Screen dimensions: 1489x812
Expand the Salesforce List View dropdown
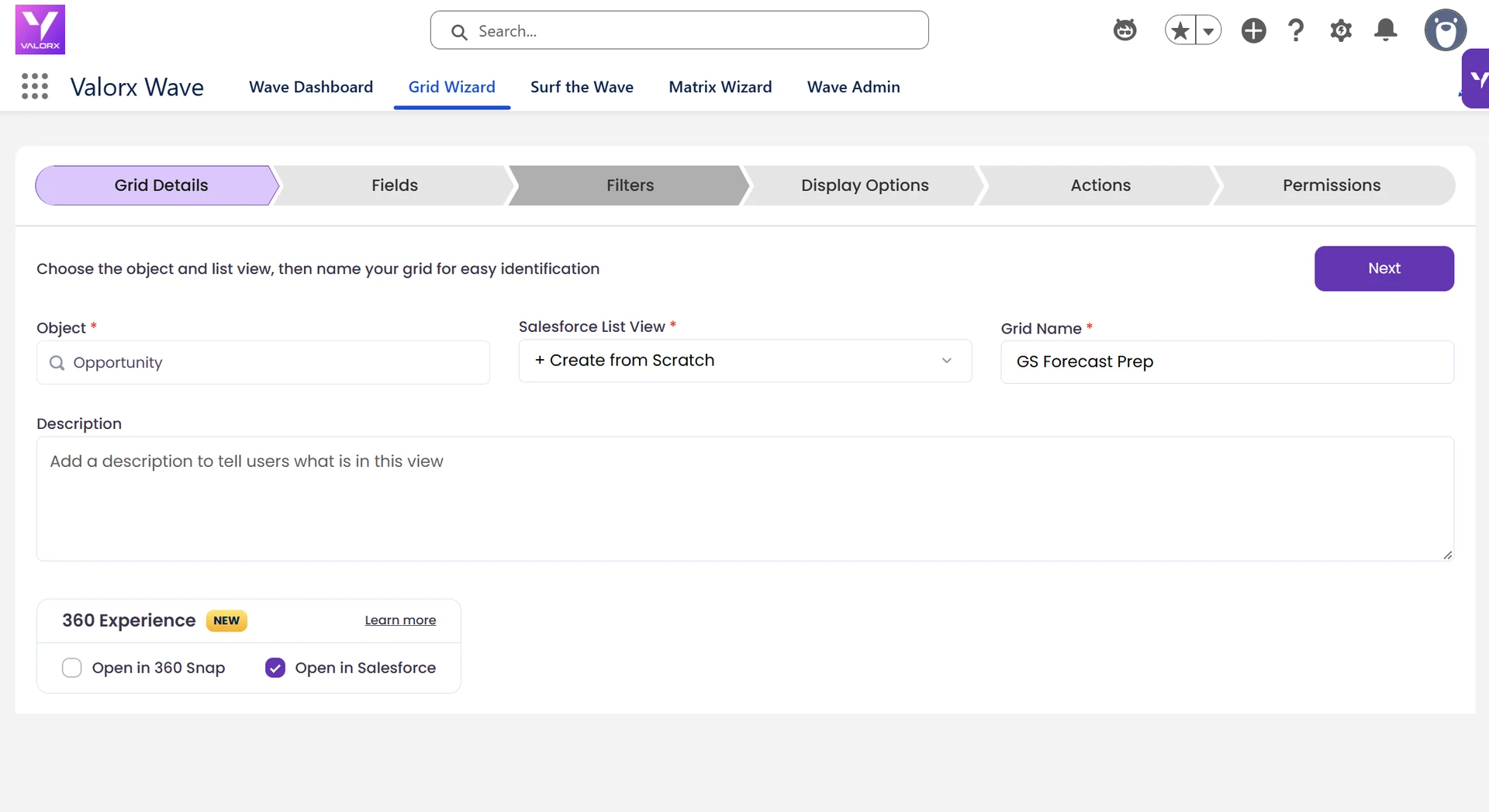744,361
